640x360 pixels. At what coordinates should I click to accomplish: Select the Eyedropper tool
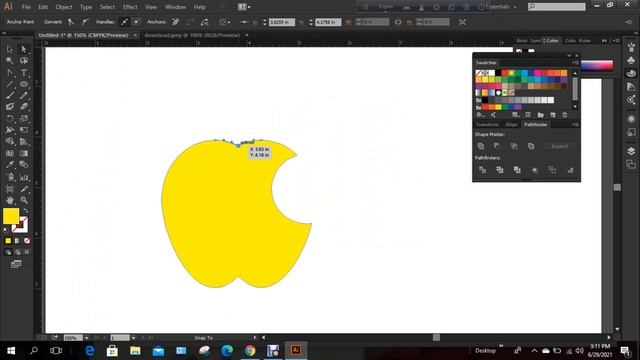9,165
